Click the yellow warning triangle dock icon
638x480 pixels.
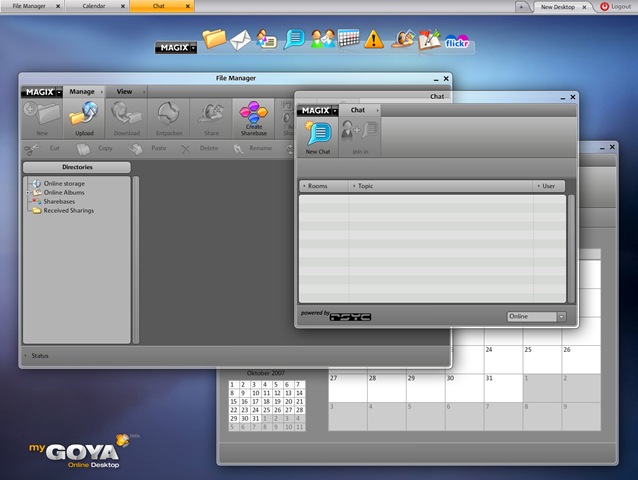(374, 40)
